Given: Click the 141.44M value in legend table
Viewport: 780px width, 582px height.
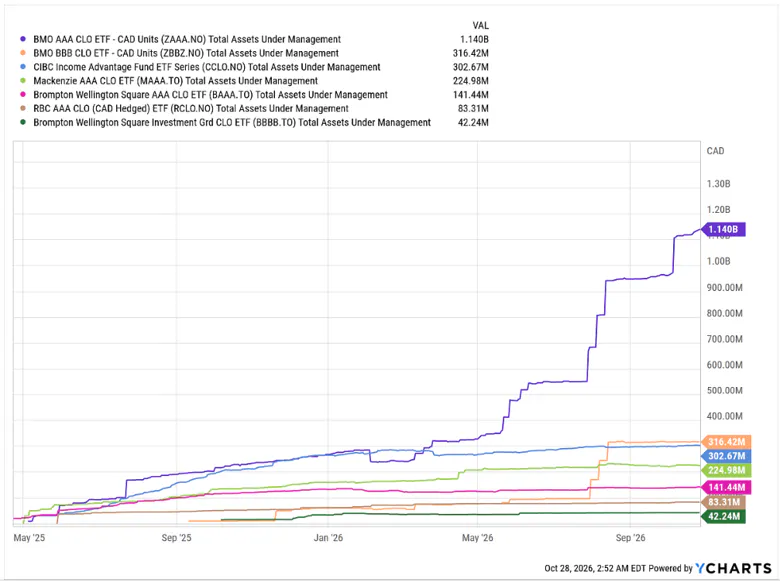Looking at the screenshot, I should [471, 95].
